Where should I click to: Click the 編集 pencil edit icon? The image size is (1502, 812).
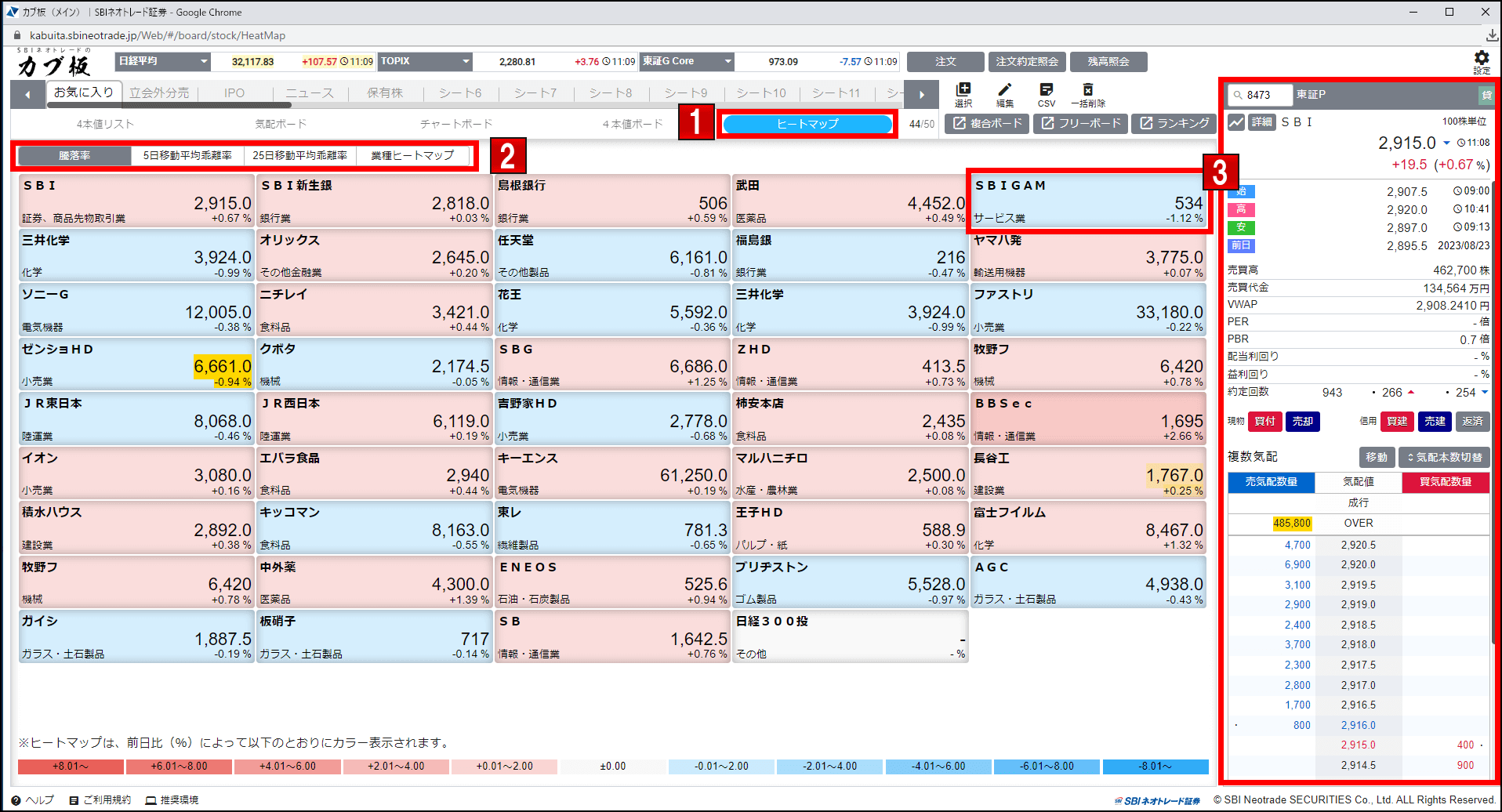click(1004, 90)
